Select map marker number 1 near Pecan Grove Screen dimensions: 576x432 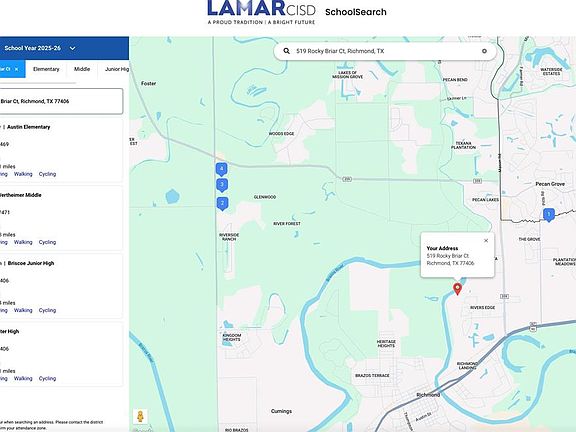[549, 215]
